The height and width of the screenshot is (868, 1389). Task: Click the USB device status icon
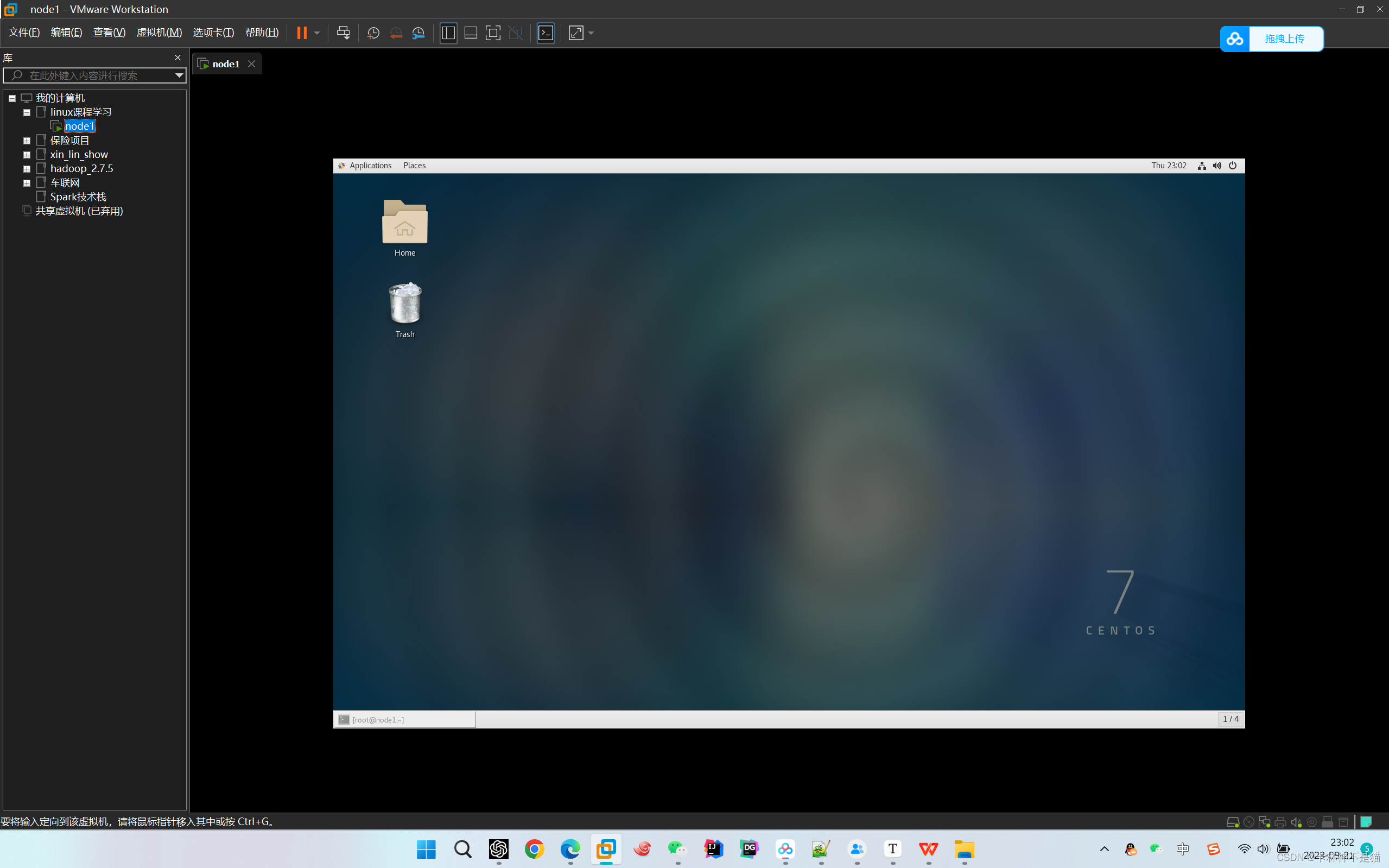pos(1328,822)
